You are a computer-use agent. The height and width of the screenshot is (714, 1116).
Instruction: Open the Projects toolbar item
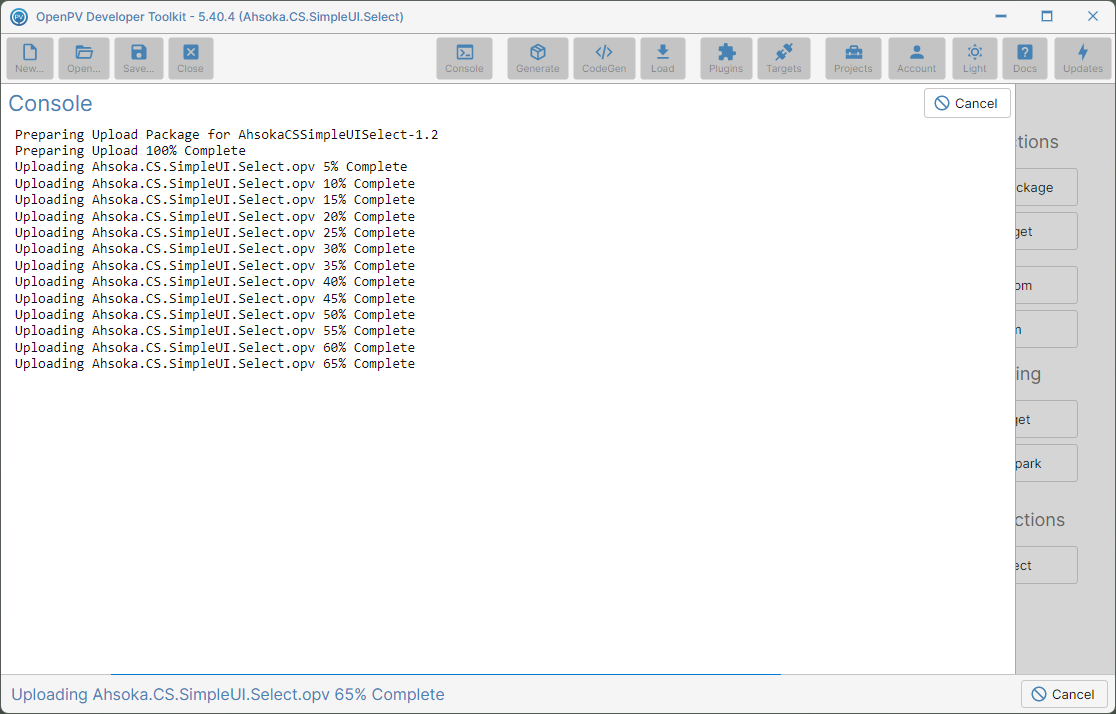[x=853, y=58]
